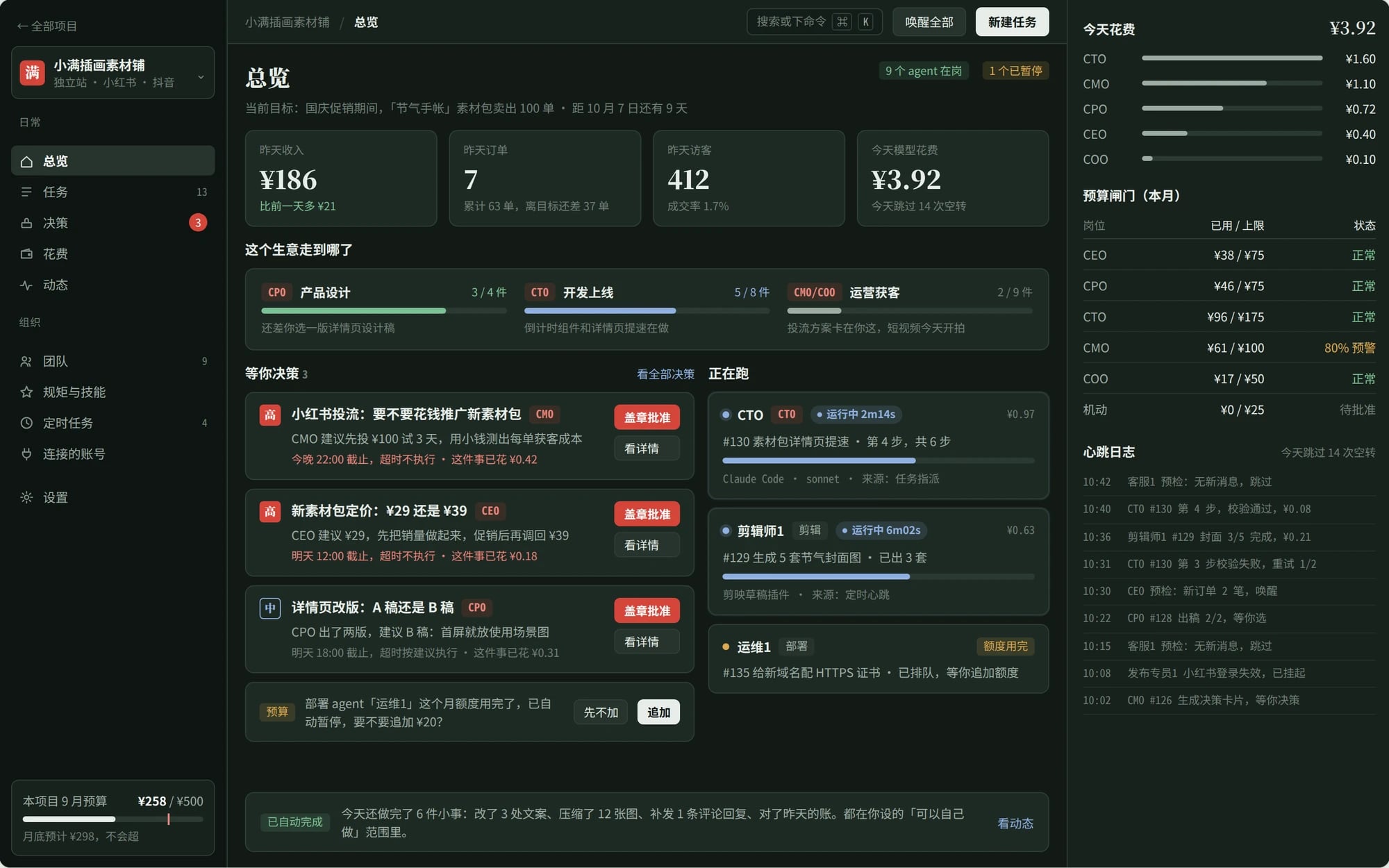Screen dimensions: 1389x868
Task: Click the CMO ¥61 / ¥100 budget cell
Action: pos(1235,348)
